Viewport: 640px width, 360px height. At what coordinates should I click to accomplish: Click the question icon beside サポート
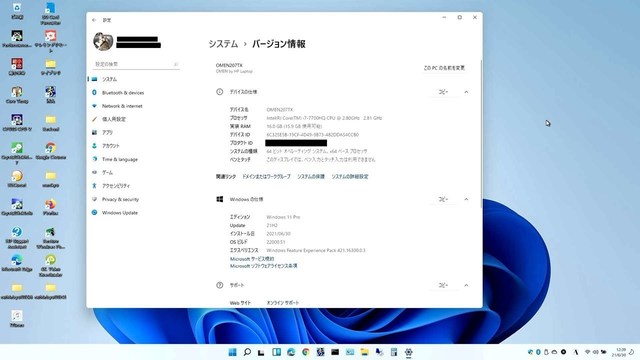(x=220, y=285)
